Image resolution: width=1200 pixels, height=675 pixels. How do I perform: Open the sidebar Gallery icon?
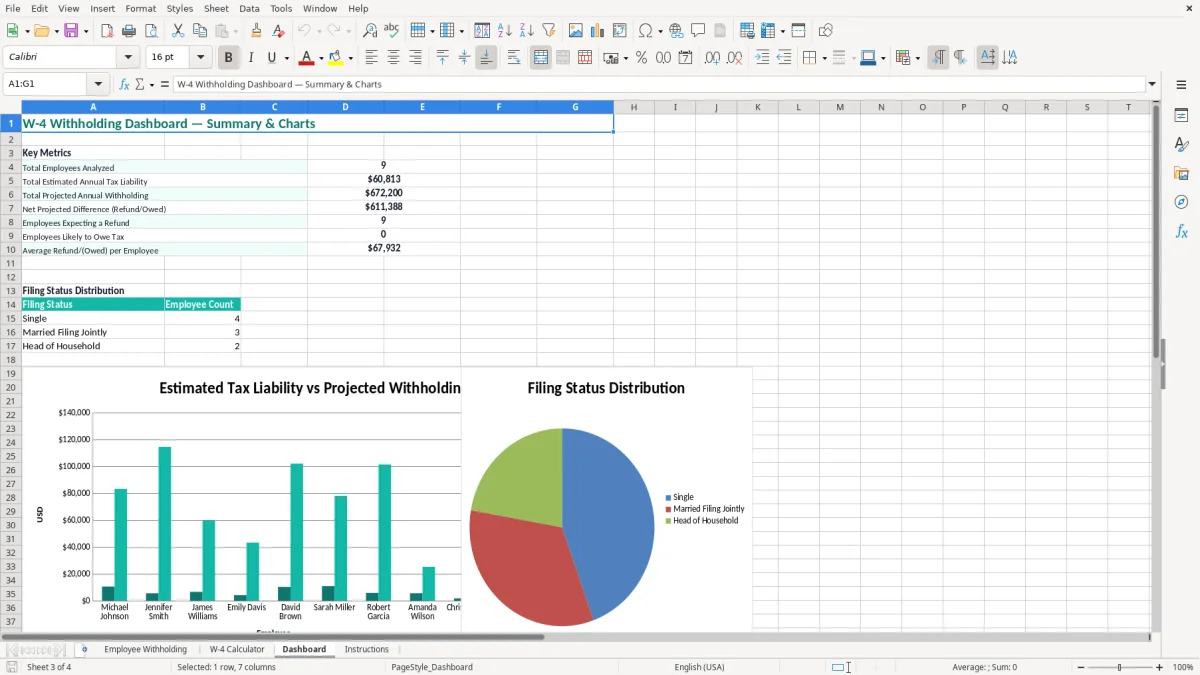pyautogui.click(x=1181, y=173)
